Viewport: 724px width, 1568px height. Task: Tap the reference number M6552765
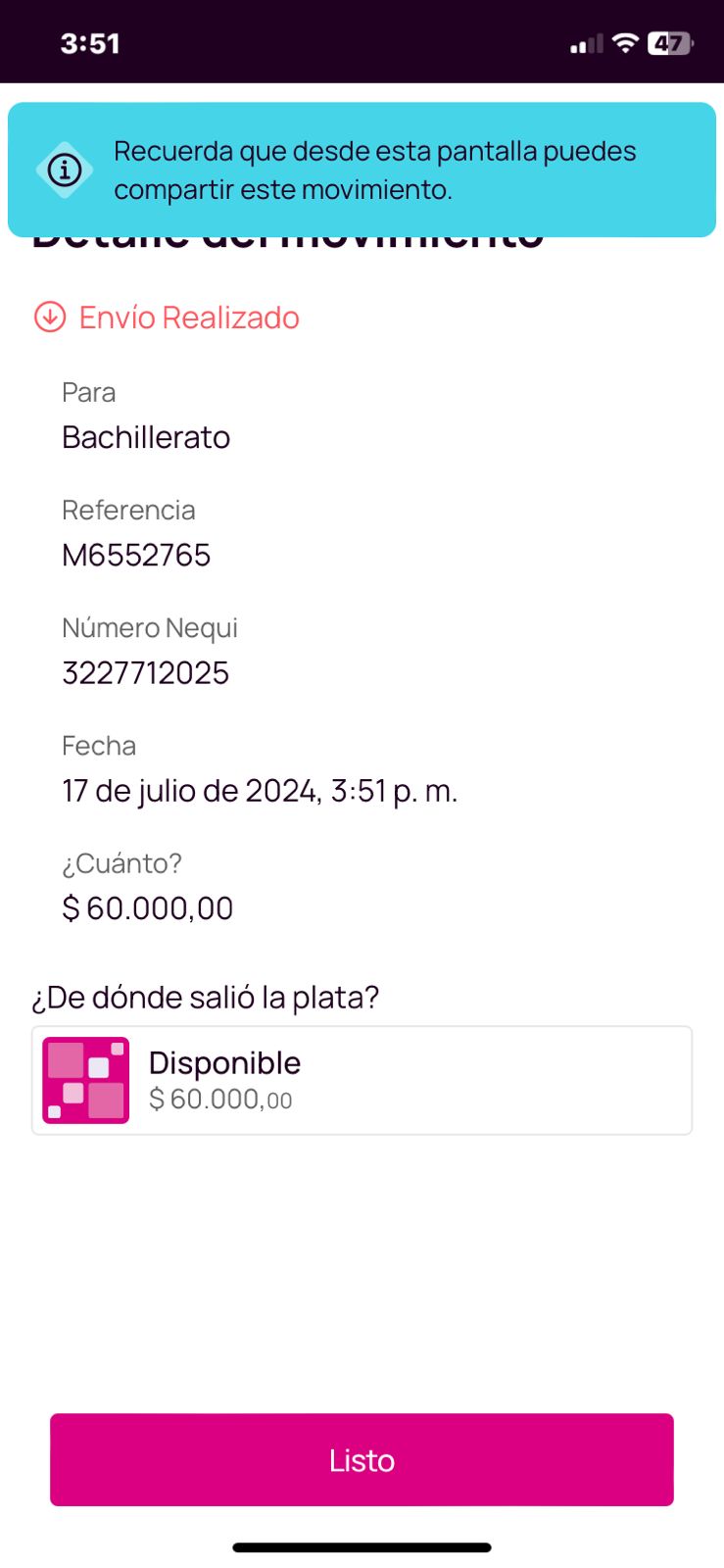[136, 555]
